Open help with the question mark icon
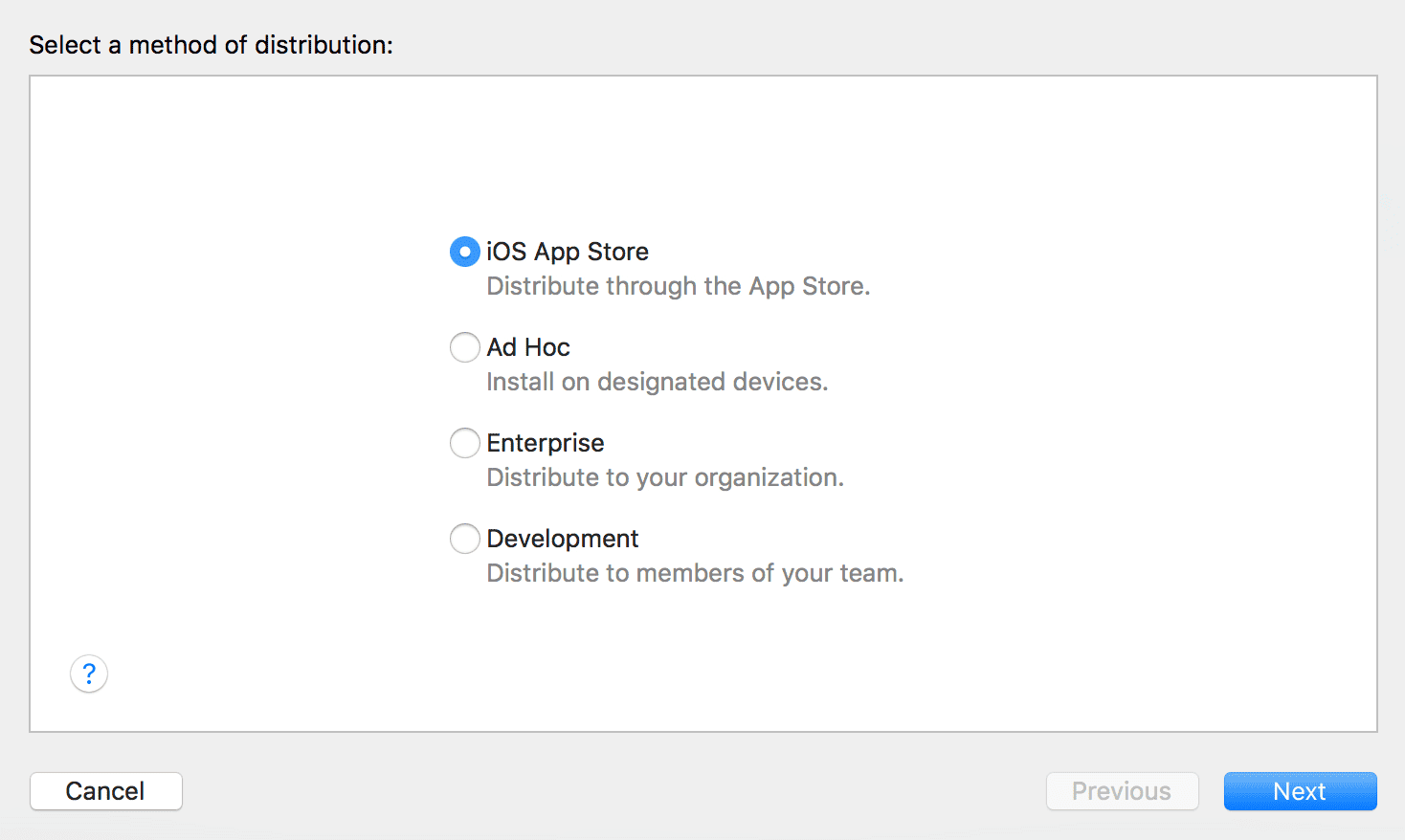The width and height of the screenshot is (1405, 840). click(89, 674)
